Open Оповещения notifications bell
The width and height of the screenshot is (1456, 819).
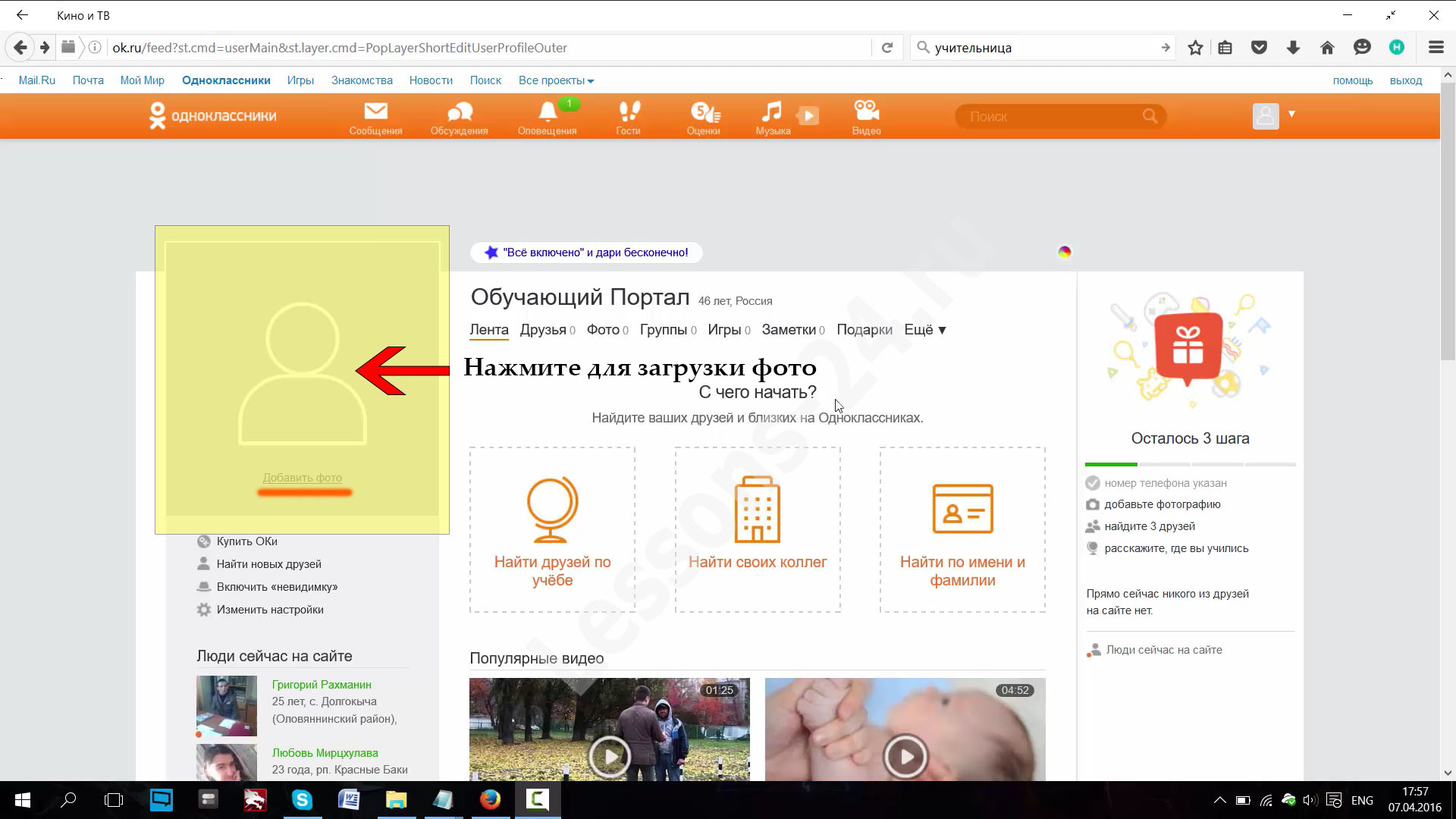[x=547, y=118]
